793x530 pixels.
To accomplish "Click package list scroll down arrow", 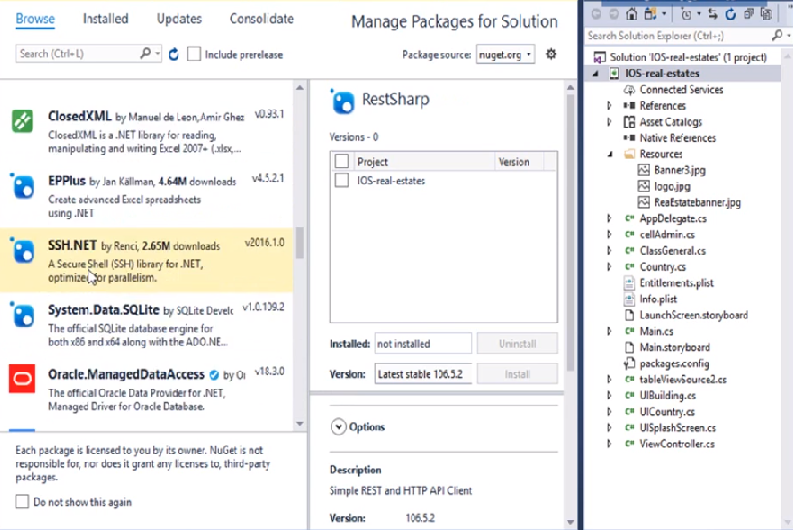I will click(299, 424).
